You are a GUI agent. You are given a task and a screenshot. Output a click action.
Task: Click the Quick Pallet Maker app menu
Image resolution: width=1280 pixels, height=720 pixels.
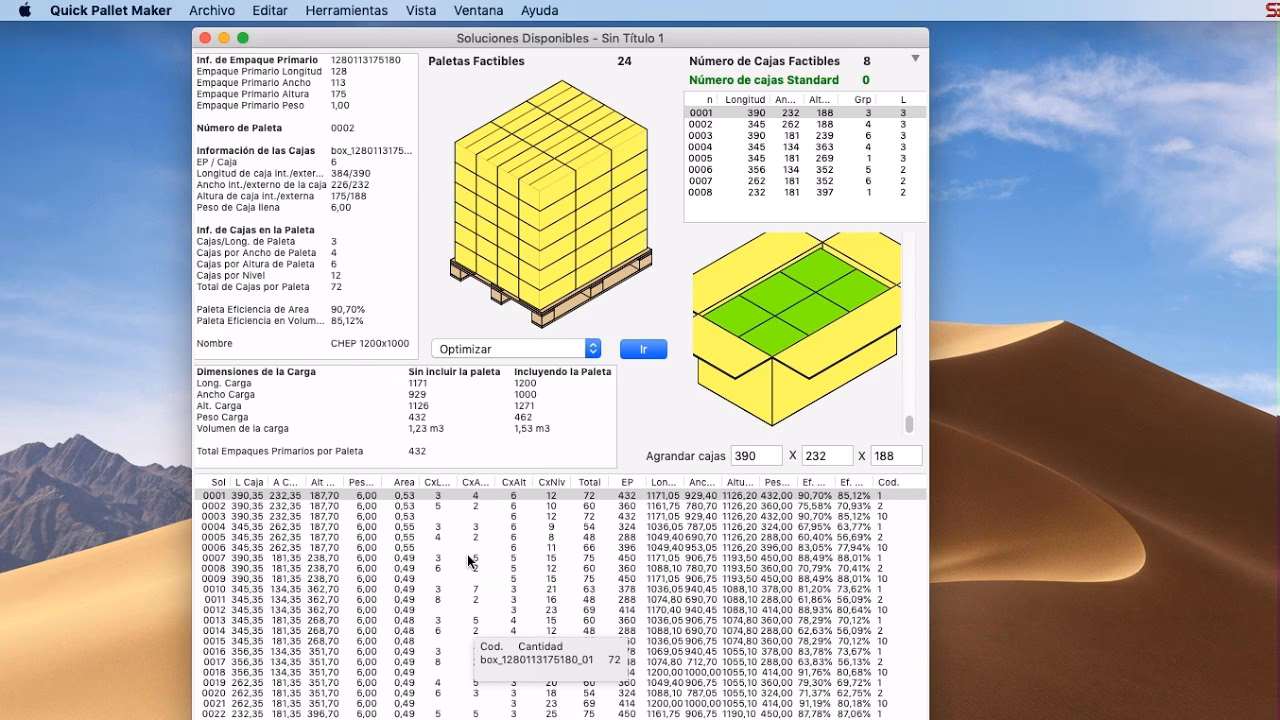click(x=108, y=10)
